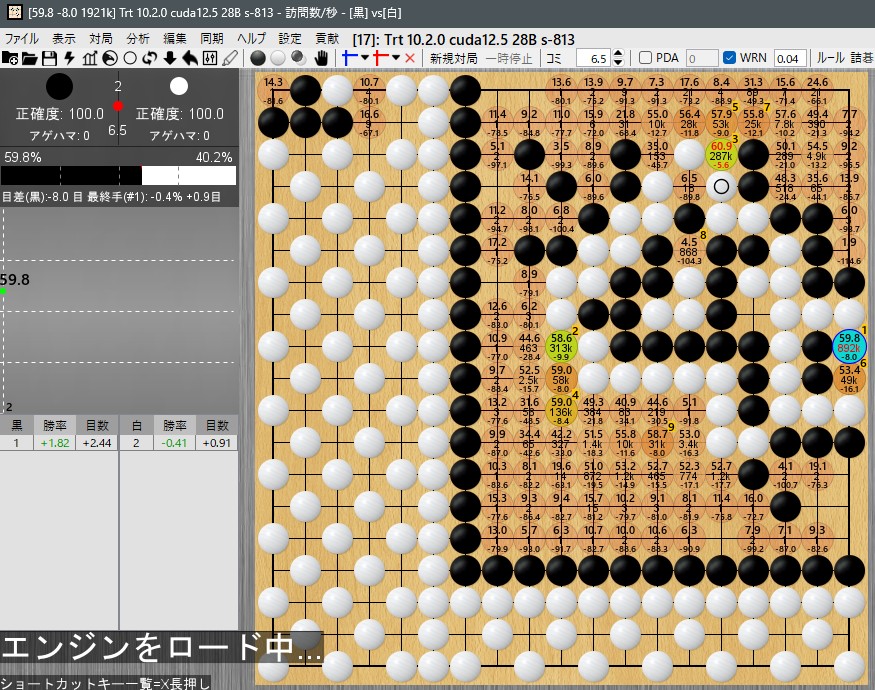875x690 pixels.
Task: Click the black/white win rate bar
Action: [118, 175]
